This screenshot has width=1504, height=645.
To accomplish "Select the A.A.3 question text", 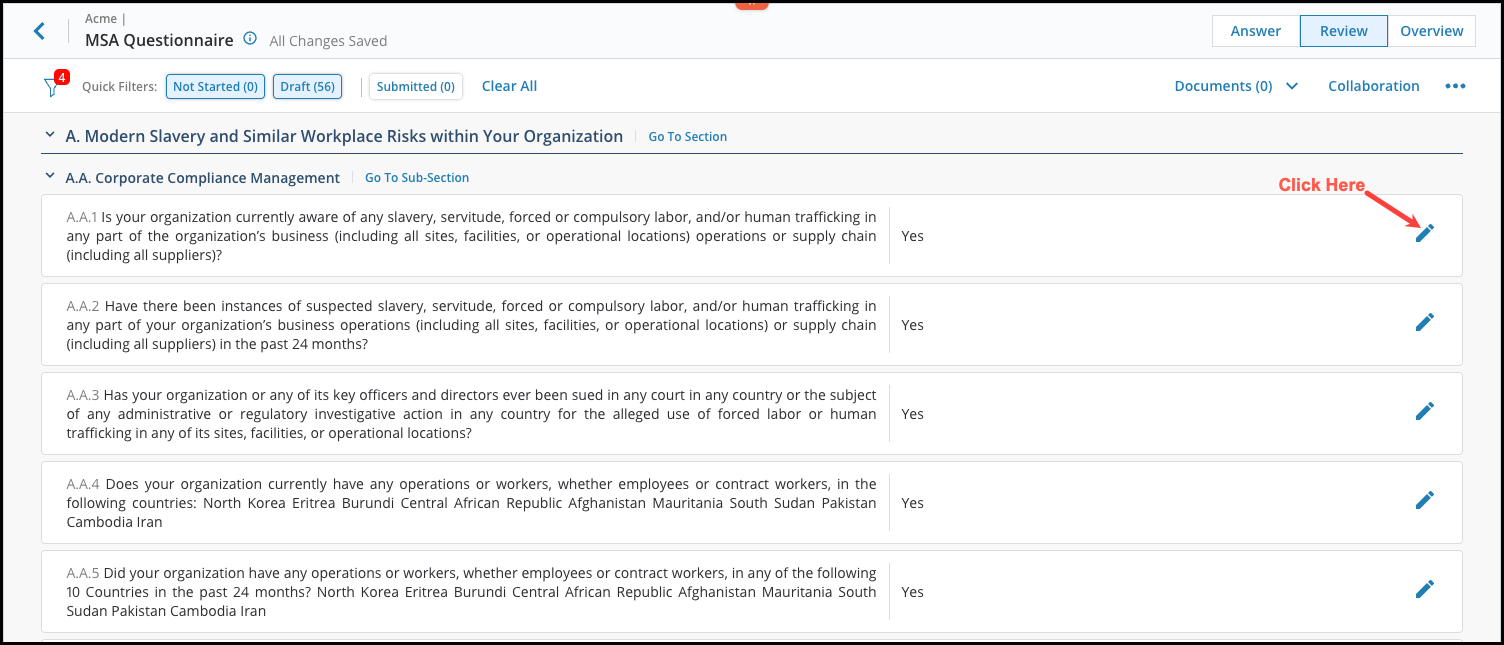I will (x=472, y=414).
